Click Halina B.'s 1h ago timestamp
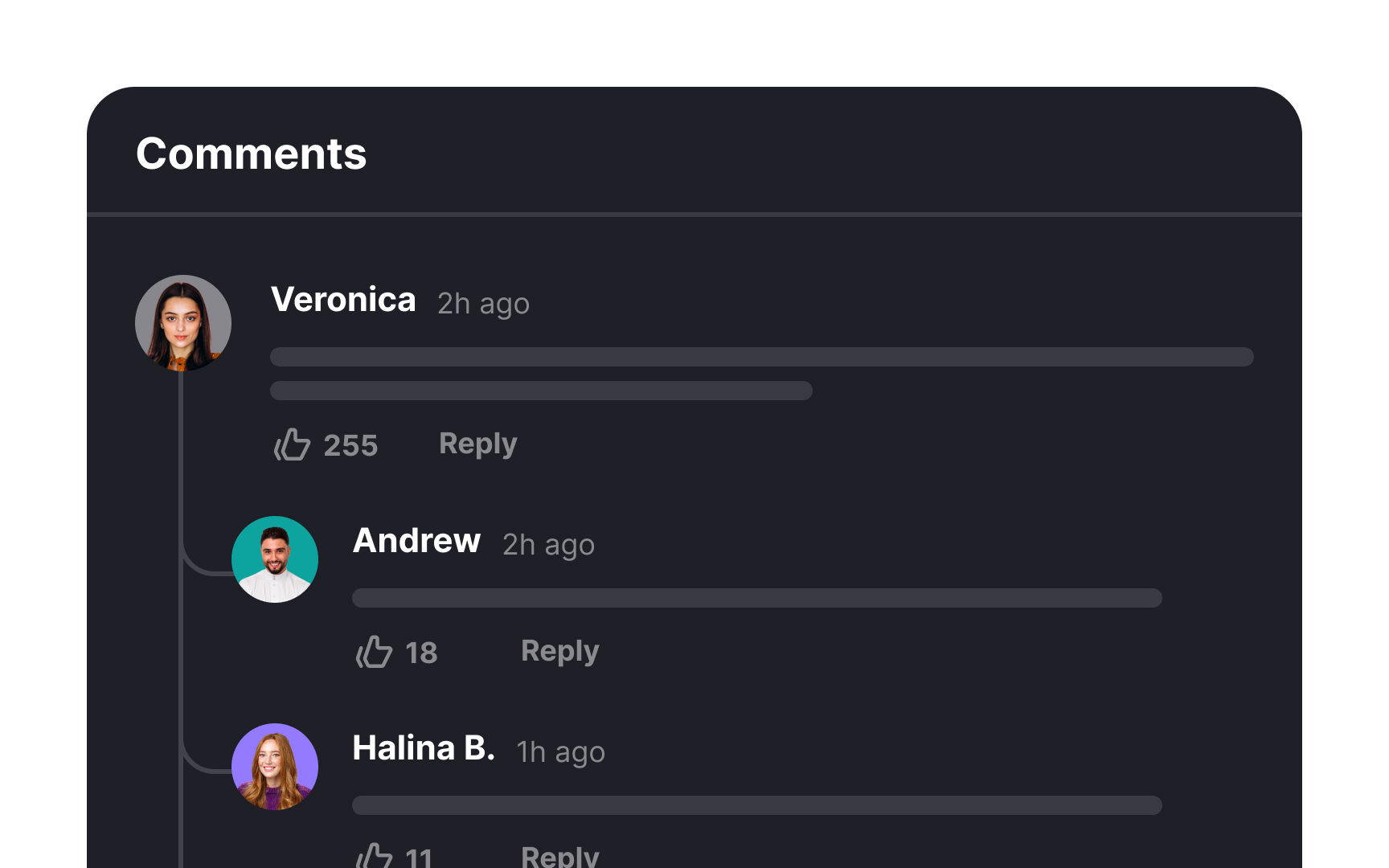The height and width of the screenshot is (868, 1389). pyautogui.click(x=560, y=752)
